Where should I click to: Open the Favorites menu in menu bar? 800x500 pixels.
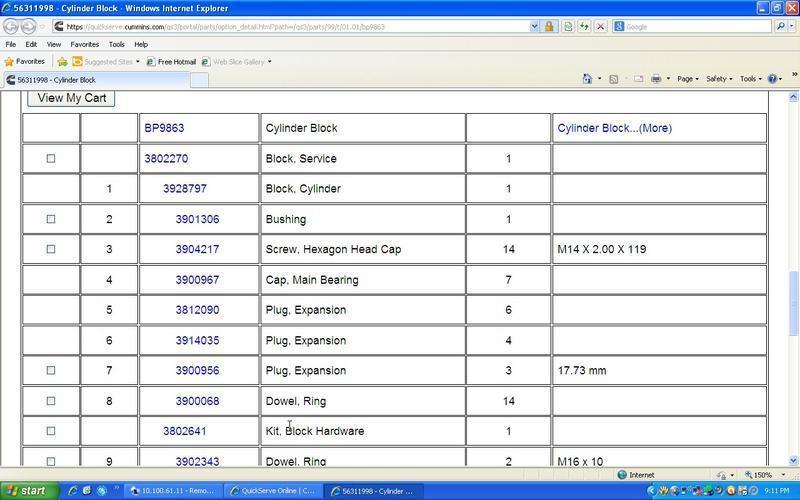pos(85,44)
